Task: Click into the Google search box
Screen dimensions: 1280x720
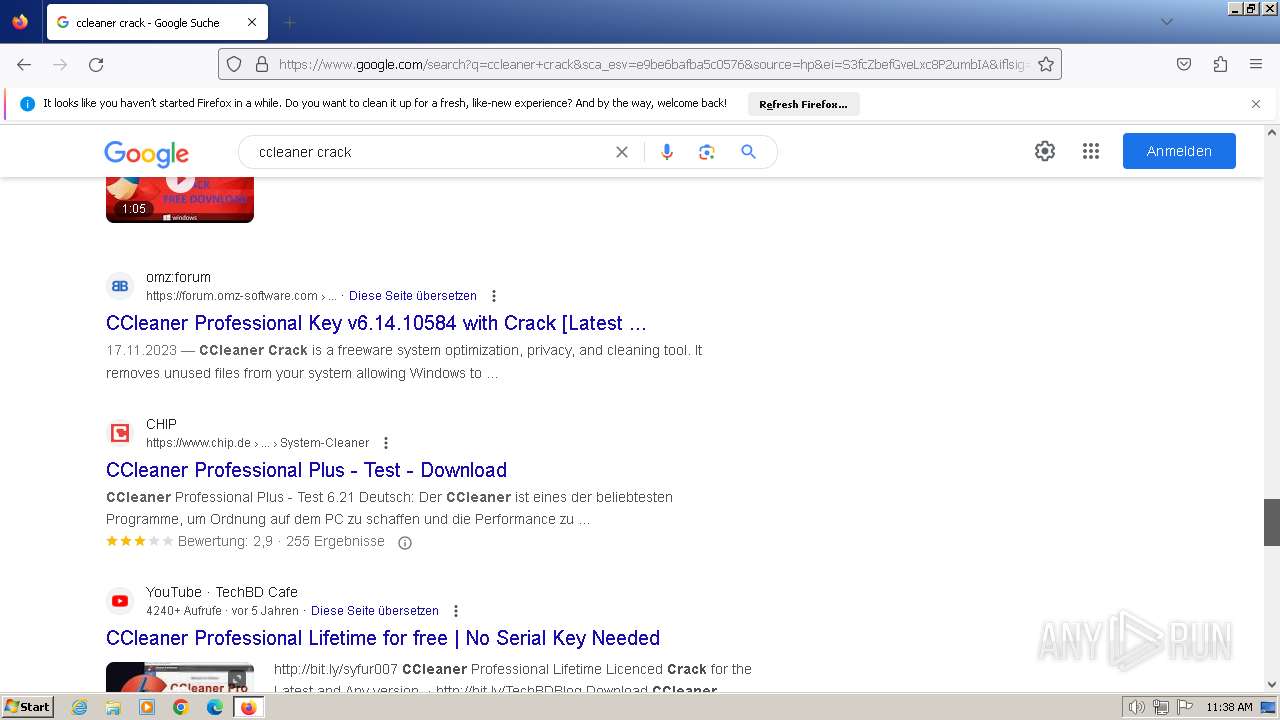Action: pyautogui.click(x=430, y=152)
